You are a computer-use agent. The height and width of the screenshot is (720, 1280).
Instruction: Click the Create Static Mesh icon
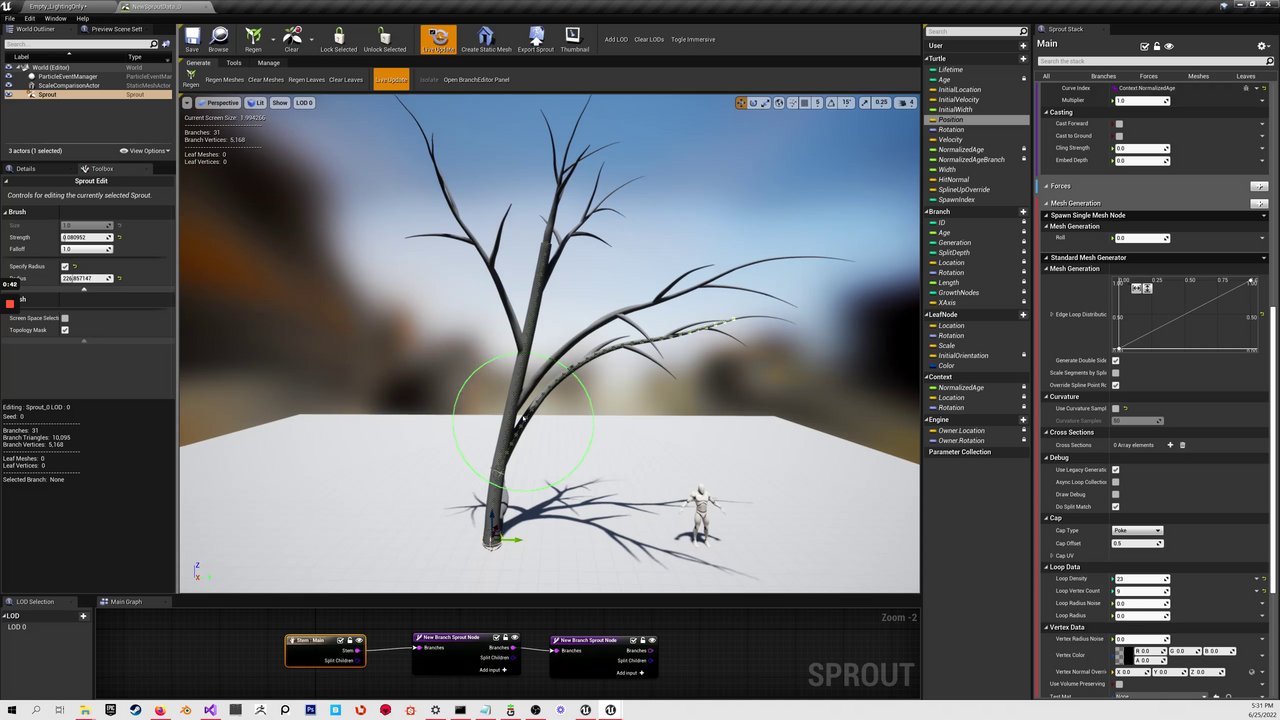[486, 38]
